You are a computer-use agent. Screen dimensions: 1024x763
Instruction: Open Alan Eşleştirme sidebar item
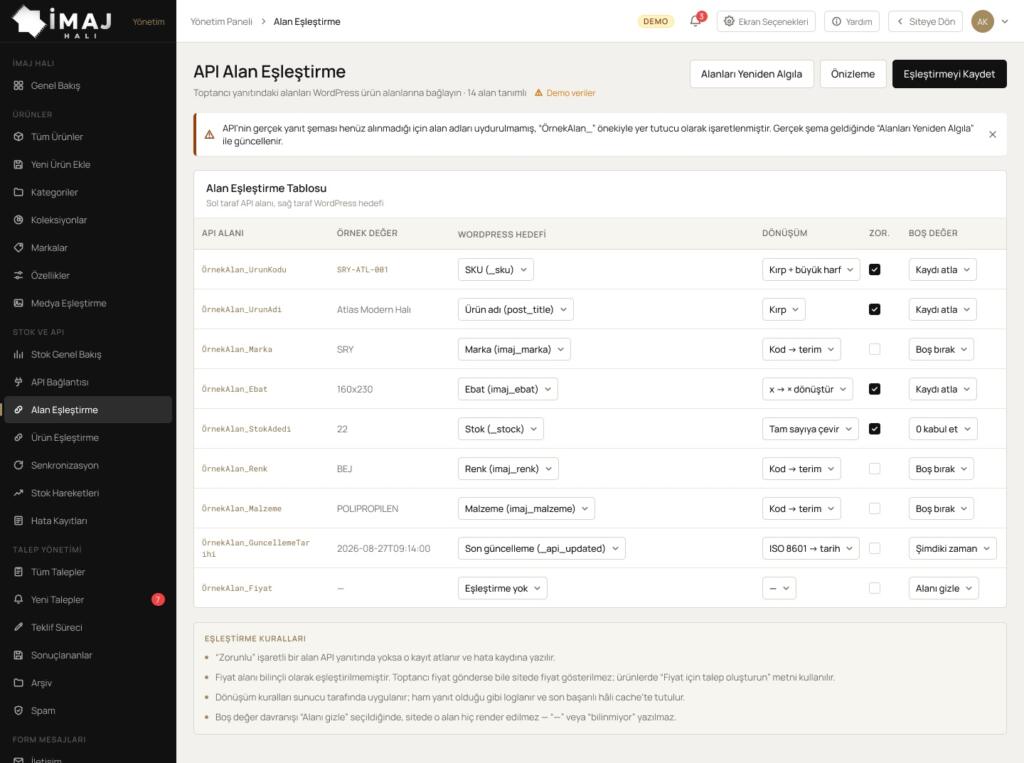tap(88, 410)
